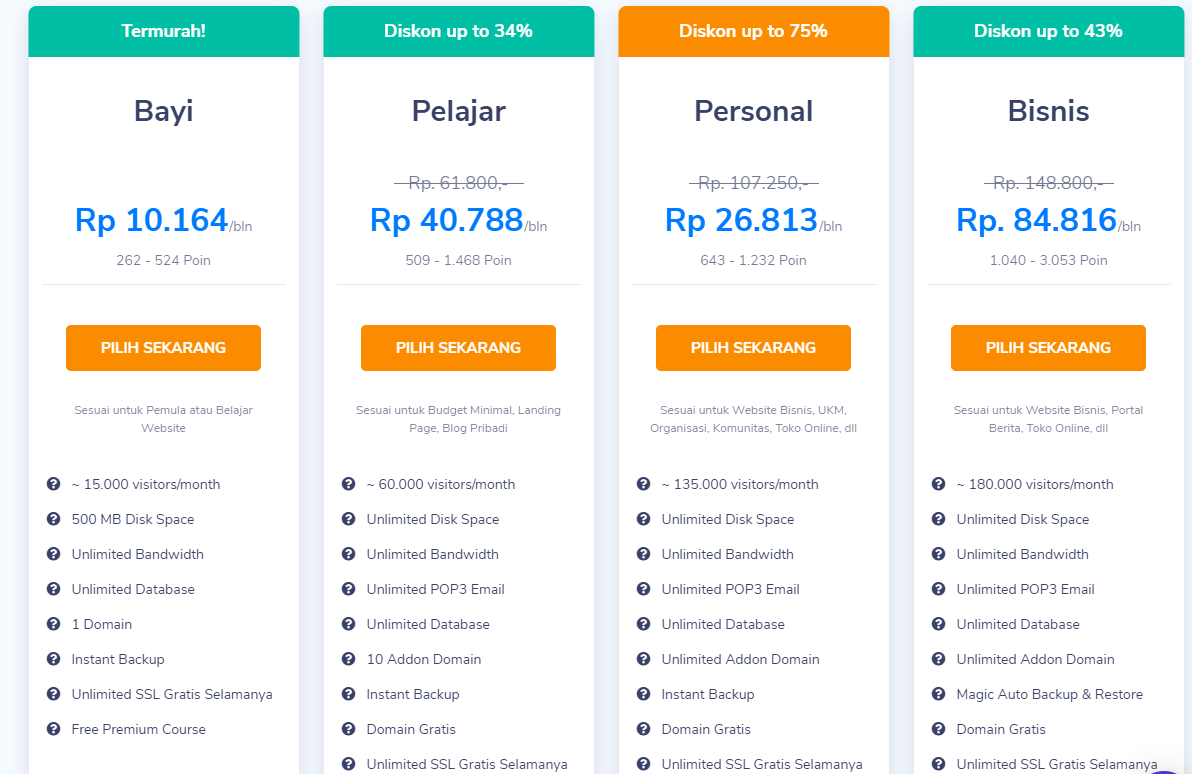Click help icon beside ~ 60.000 visitors/month
This screenshot has height=774, width=1192.
coord(348,484)
